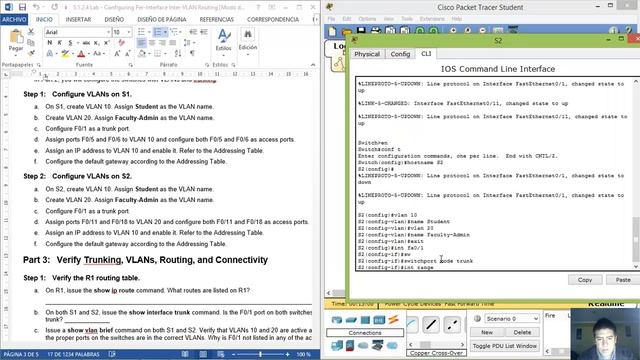The width and height of the screenshot is (640, 360).
Task: Click the decrease indent icon
Action: click(193, 32)
